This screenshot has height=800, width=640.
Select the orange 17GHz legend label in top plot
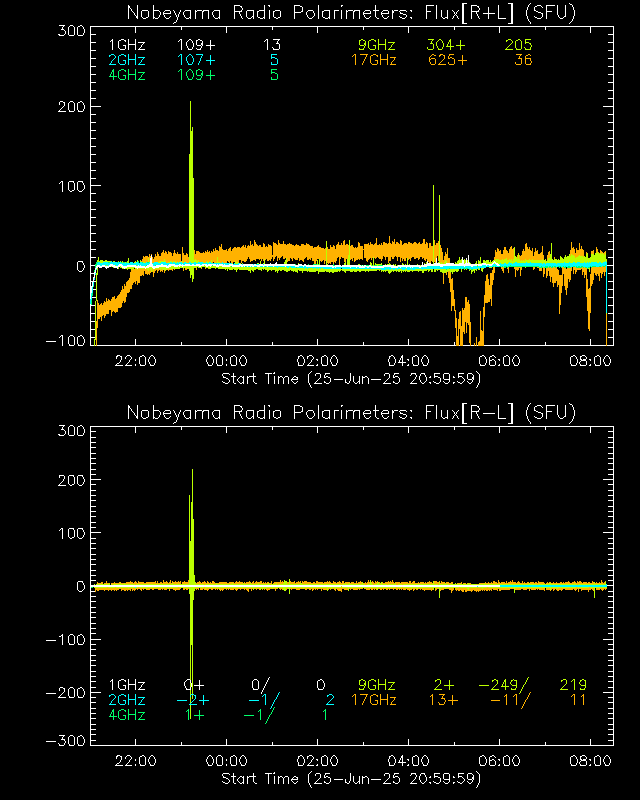pos(374,60)
